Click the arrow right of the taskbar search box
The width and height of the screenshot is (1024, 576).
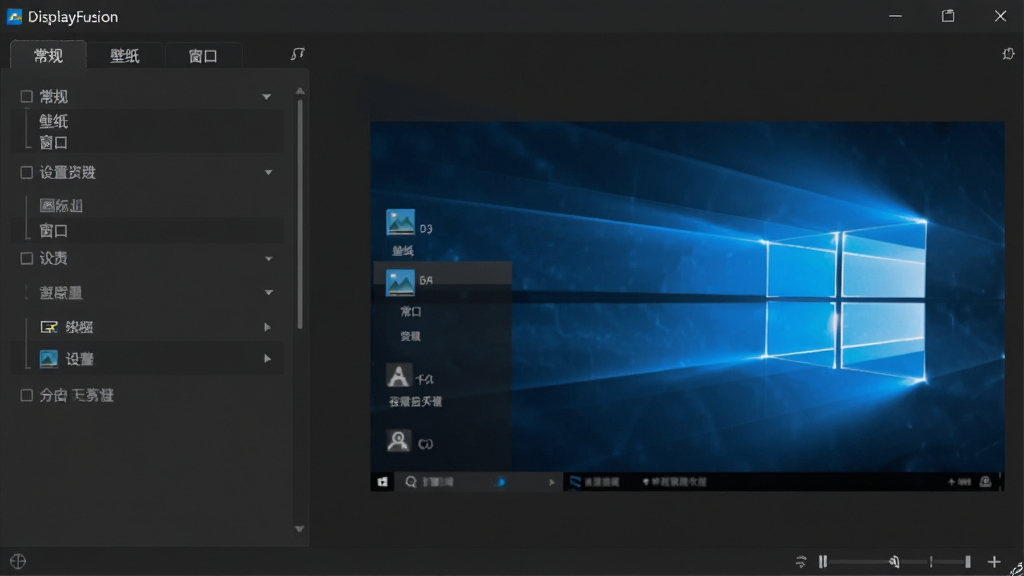pyautogui.click(x=552, y=482)
